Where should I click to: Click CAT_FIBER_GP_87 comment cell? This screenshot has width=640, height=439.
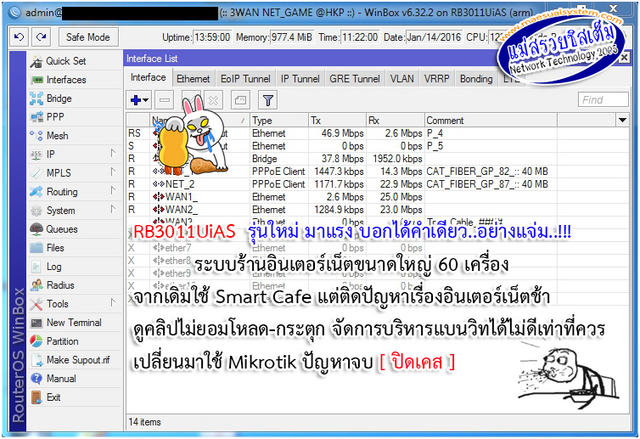(x=491, y=184)
